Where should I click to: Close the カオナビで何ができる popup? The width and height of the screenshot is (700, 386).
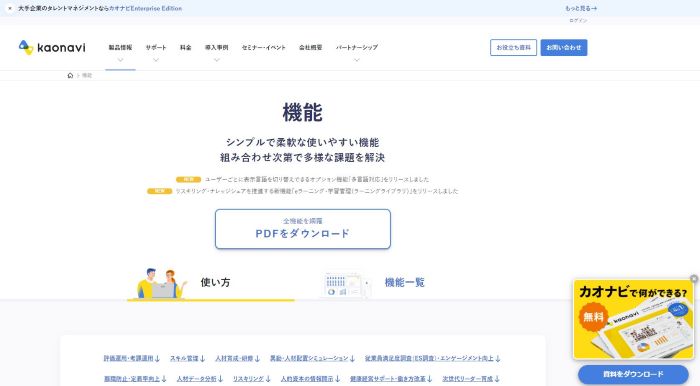pos(694,278)
